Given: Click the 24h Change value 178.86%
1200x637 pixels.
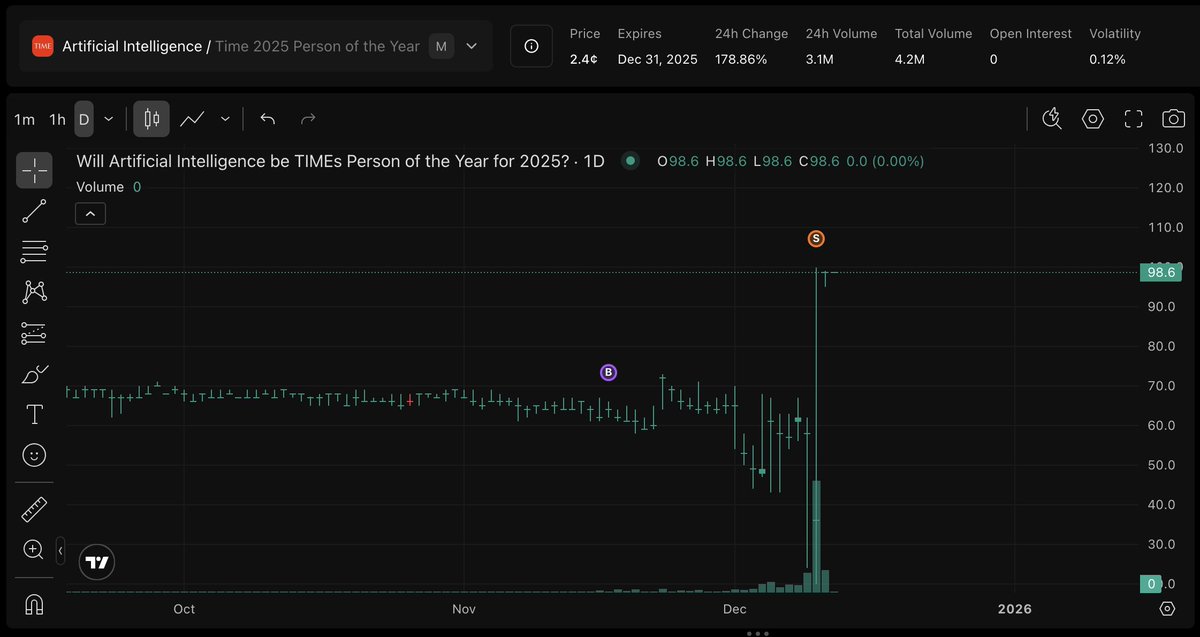Looking at the screenshot, I should [x=741, y=60].
